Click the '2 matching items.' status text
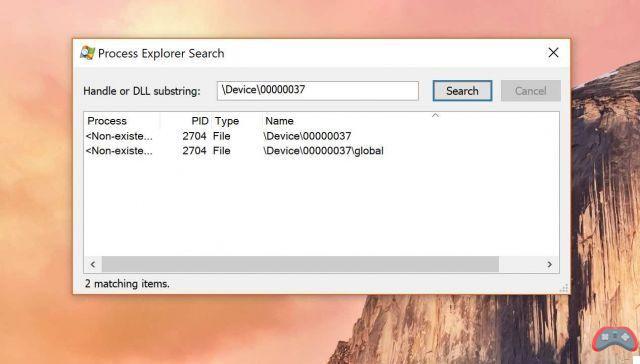 click(x=127, y=284)
